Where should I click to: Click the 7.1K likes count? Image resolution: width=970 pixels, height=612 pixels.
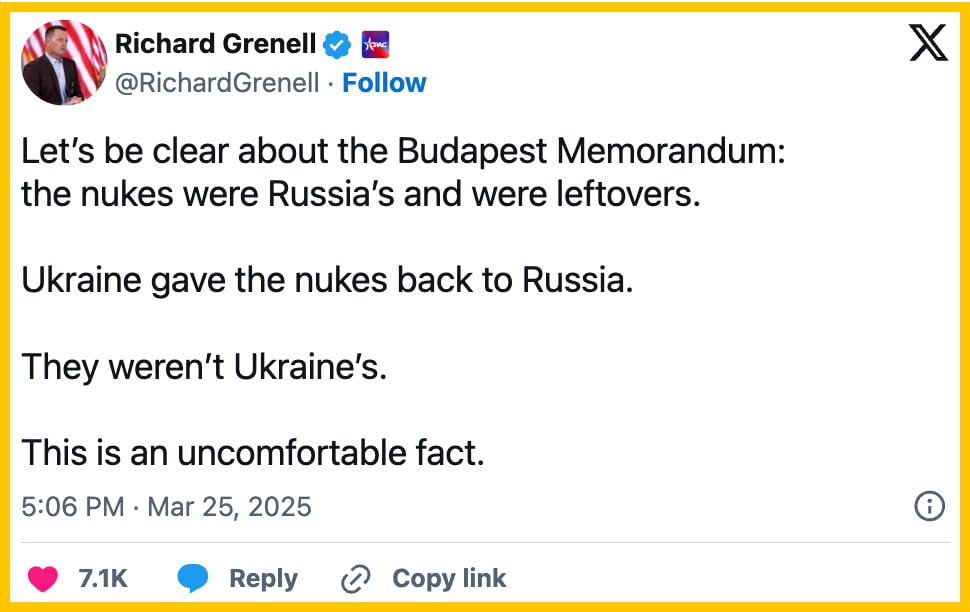pos(103,579)
